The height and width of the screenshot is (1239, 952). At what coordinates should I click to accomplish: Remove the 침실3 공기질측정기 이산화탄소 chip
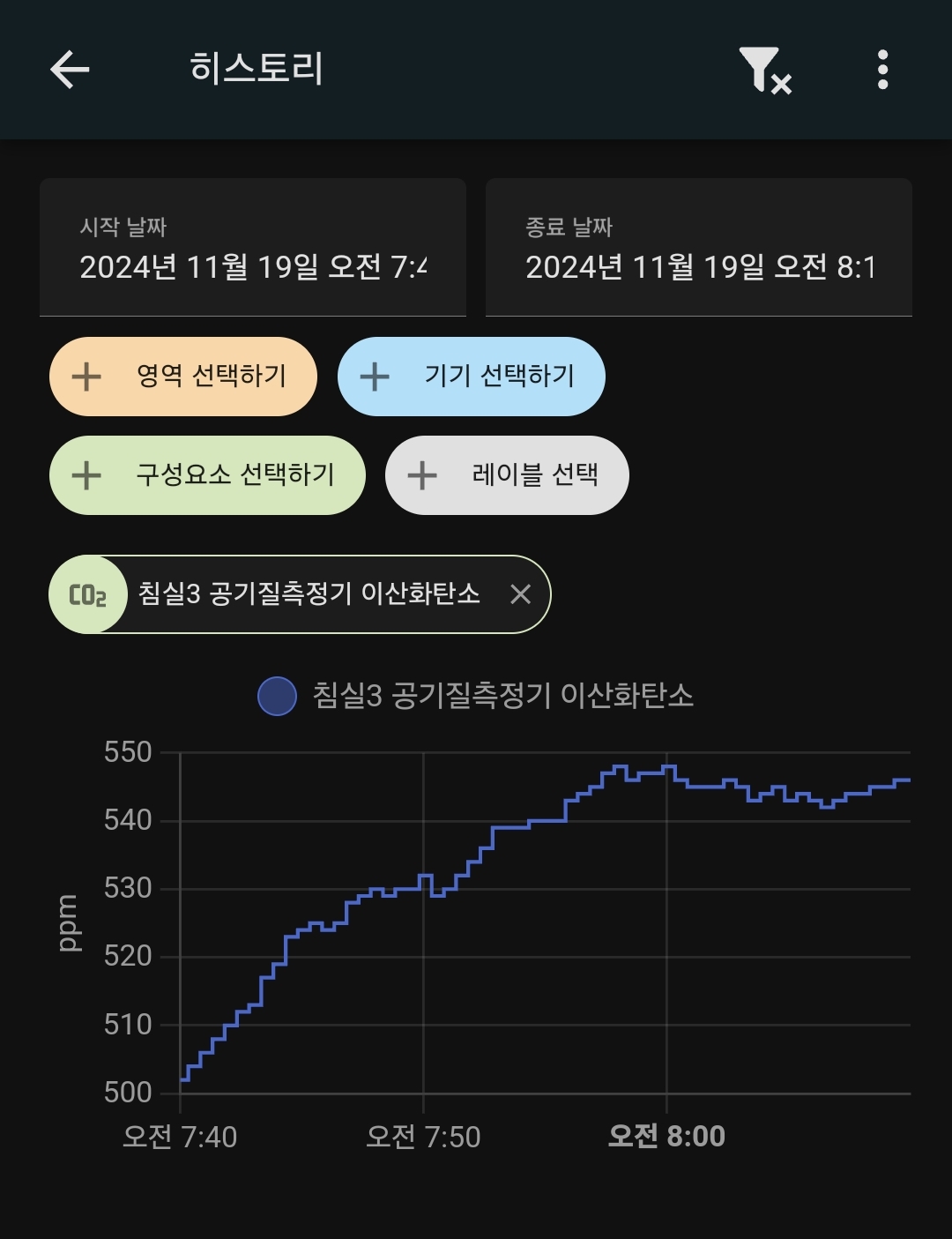click(520, 594)
